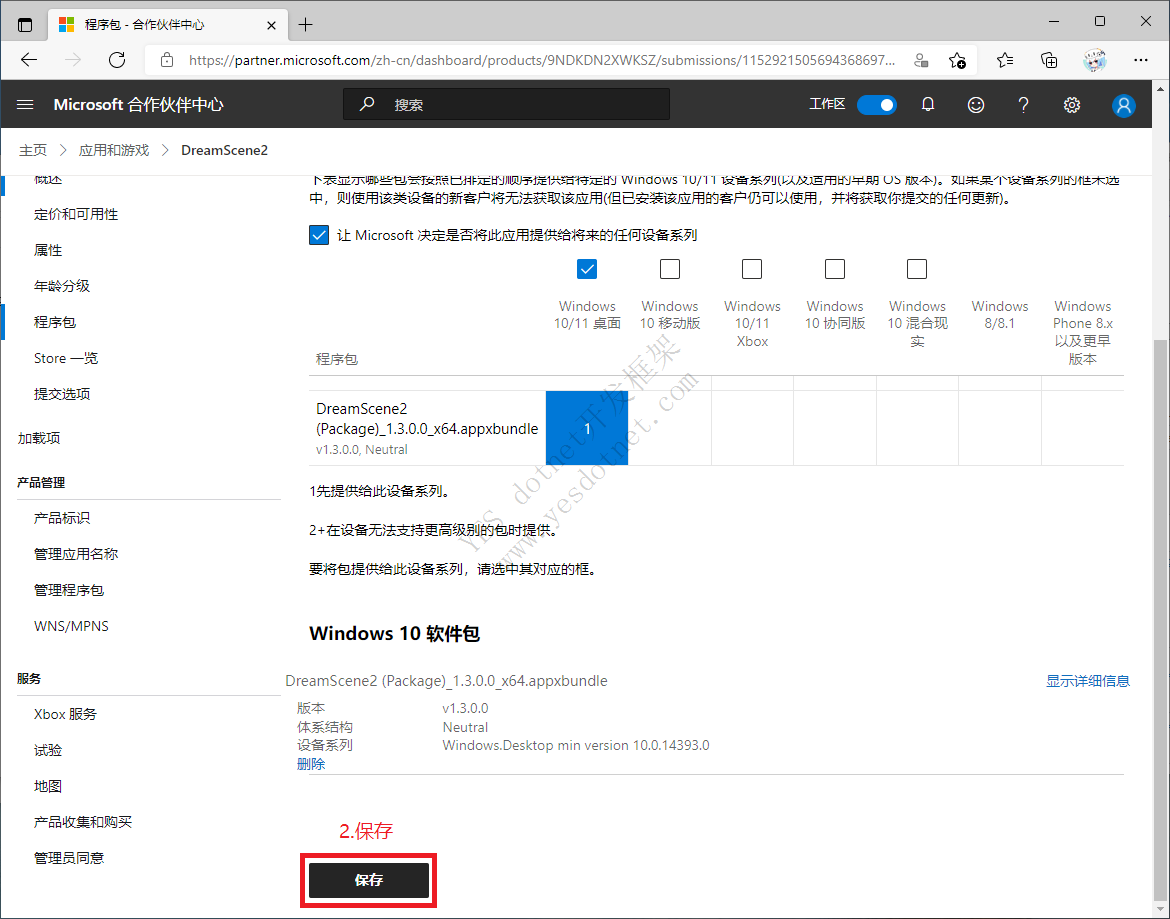The height and width of the screenshot is (919, 1170).
Task: Open 定价和可用性 in sidebar
Action: pyautogui.click(x=76, y=214)
